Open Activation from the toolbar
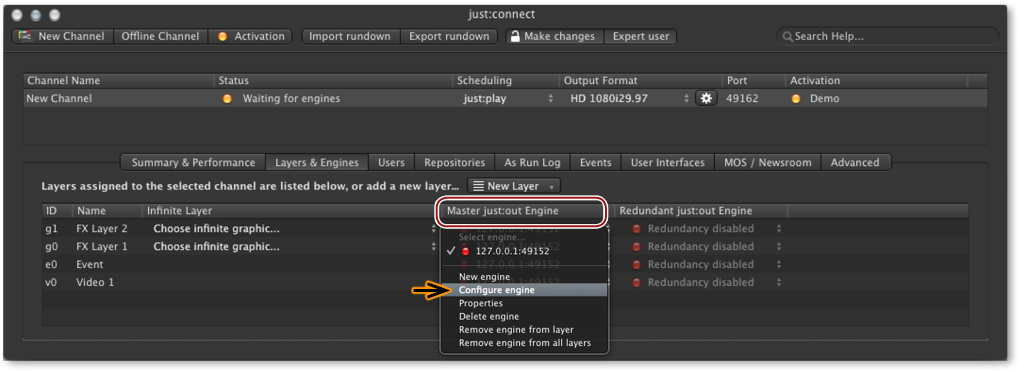 coord(251,36)
